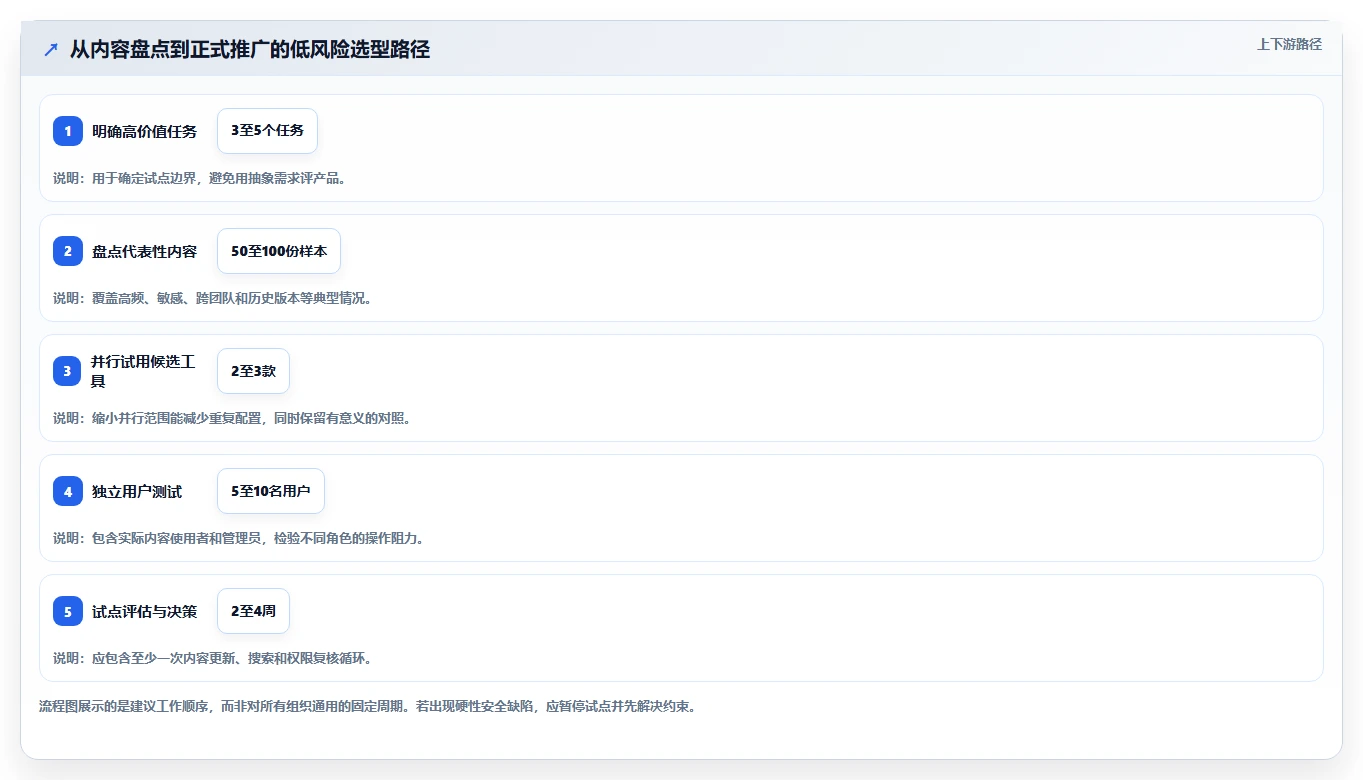Click the 5至10名用户 chip
The width and height of the screenshot is (1363, 780).
pos(271,491)
